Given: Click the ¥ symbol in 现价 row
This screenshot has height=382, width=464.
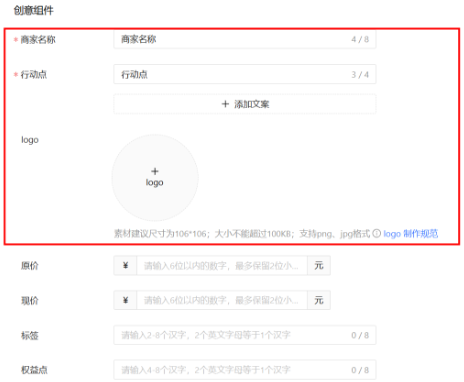Looking at the screenshot, I should click(125, 300).
